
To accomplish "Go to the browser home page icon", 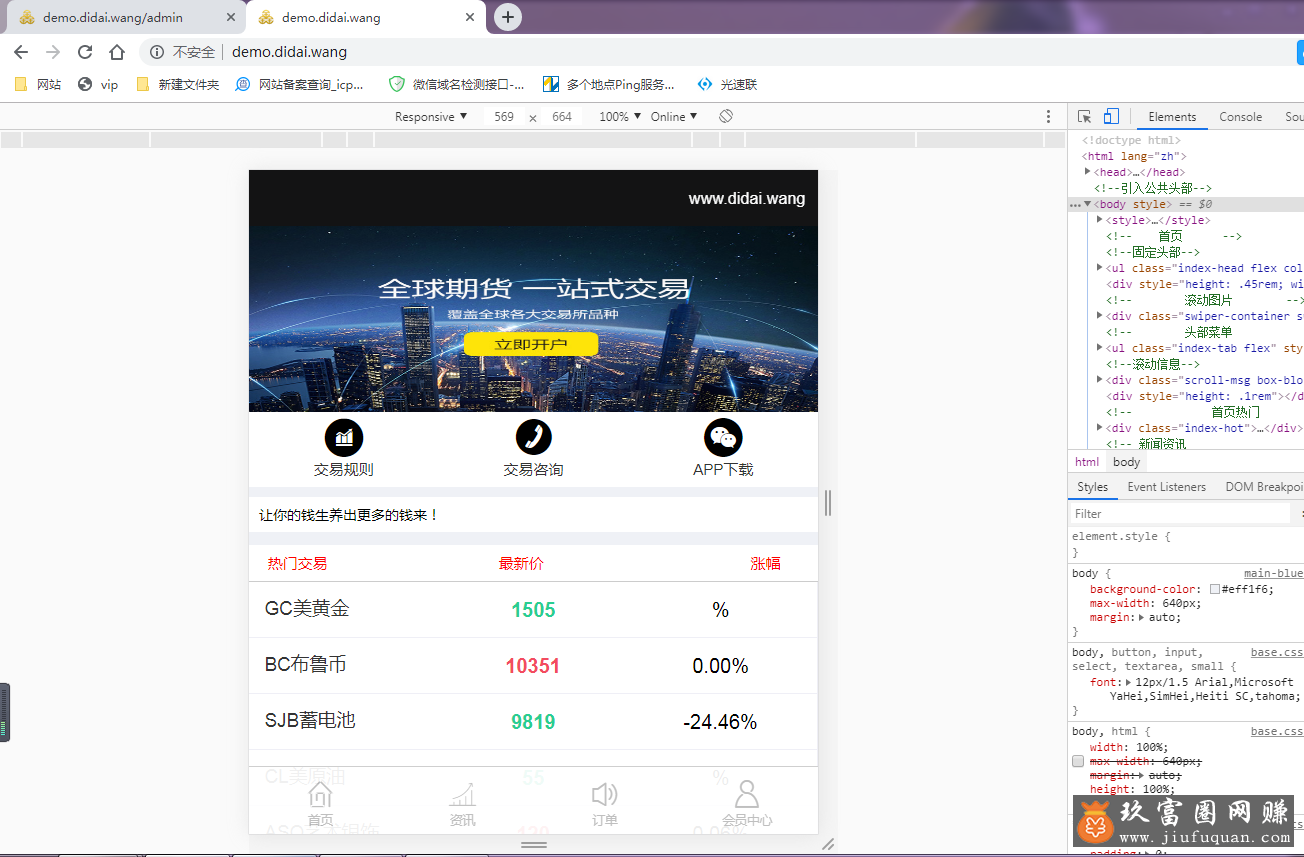I will coord(117,52).
